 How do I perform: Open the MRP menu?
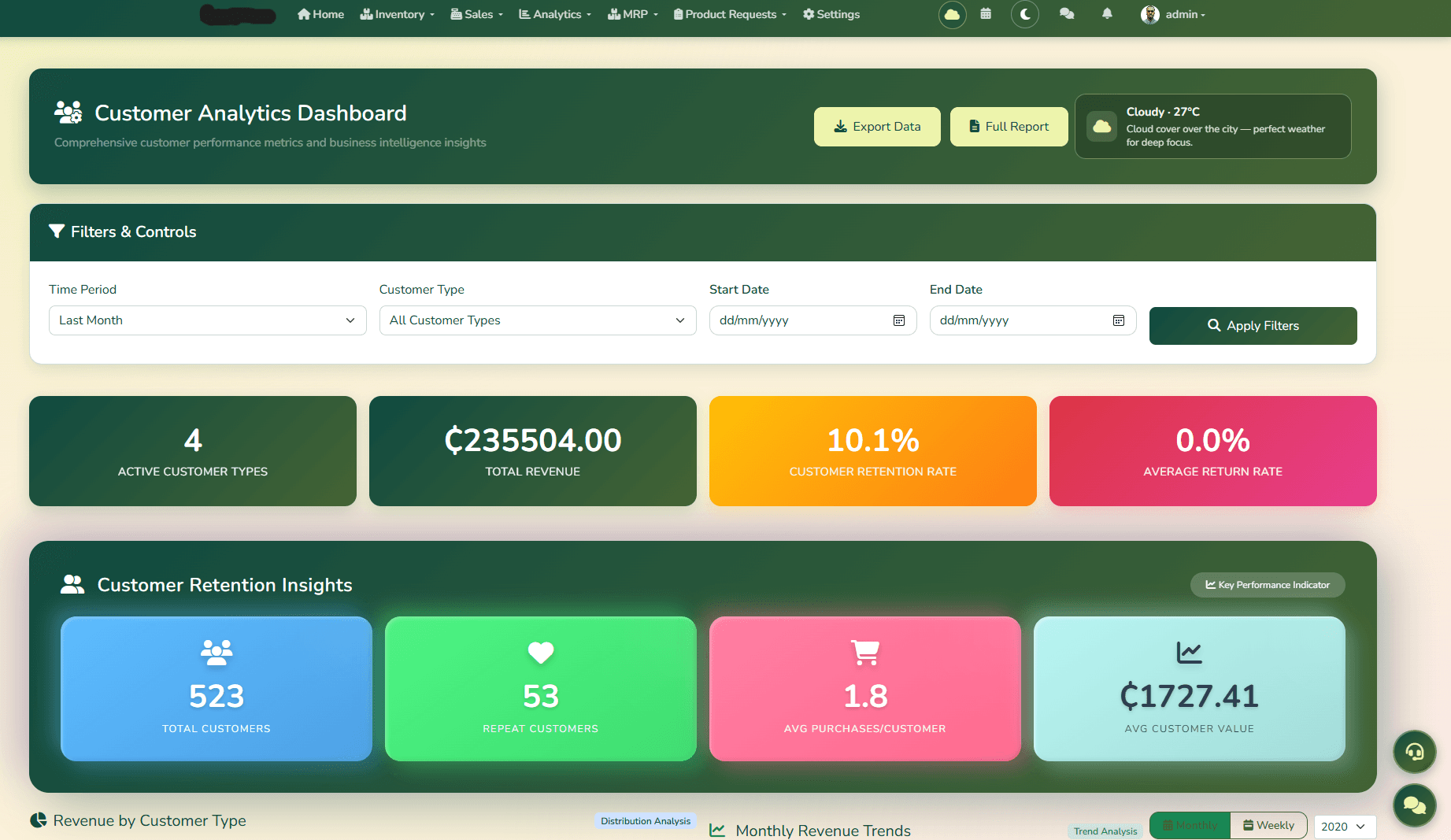[633, 14]
